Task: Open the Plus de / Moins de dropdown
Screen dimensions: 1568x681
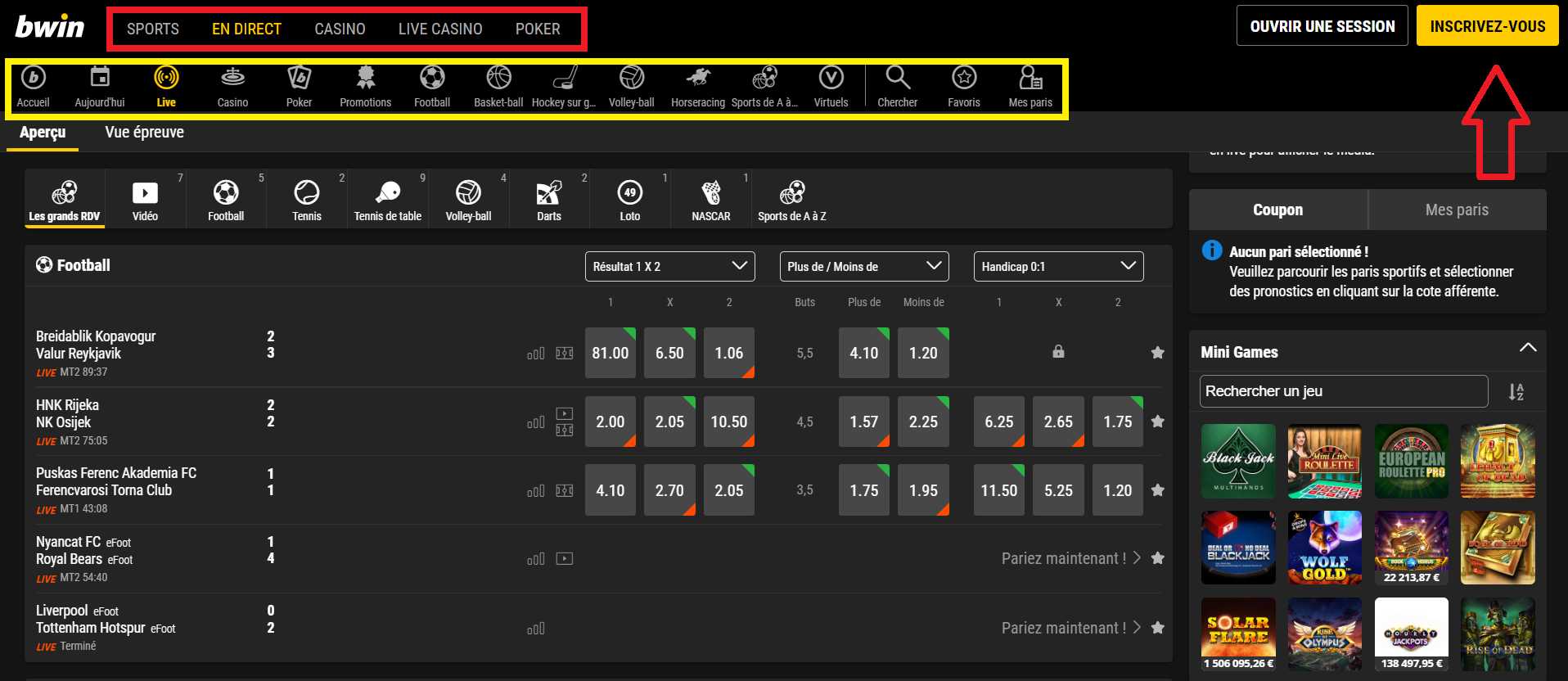Action: [x=864, y=267]
